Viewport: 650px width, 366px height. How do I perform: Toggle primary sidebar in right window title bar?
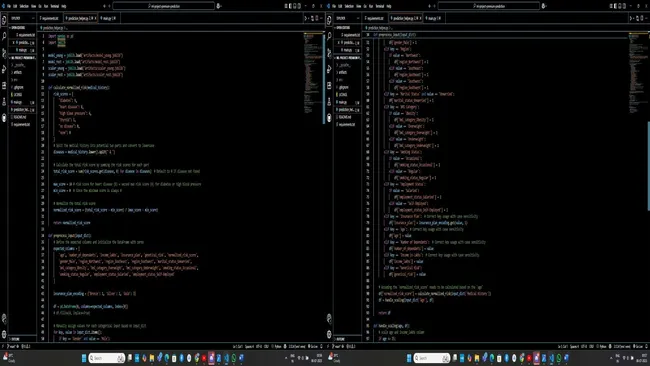[615, 6]
